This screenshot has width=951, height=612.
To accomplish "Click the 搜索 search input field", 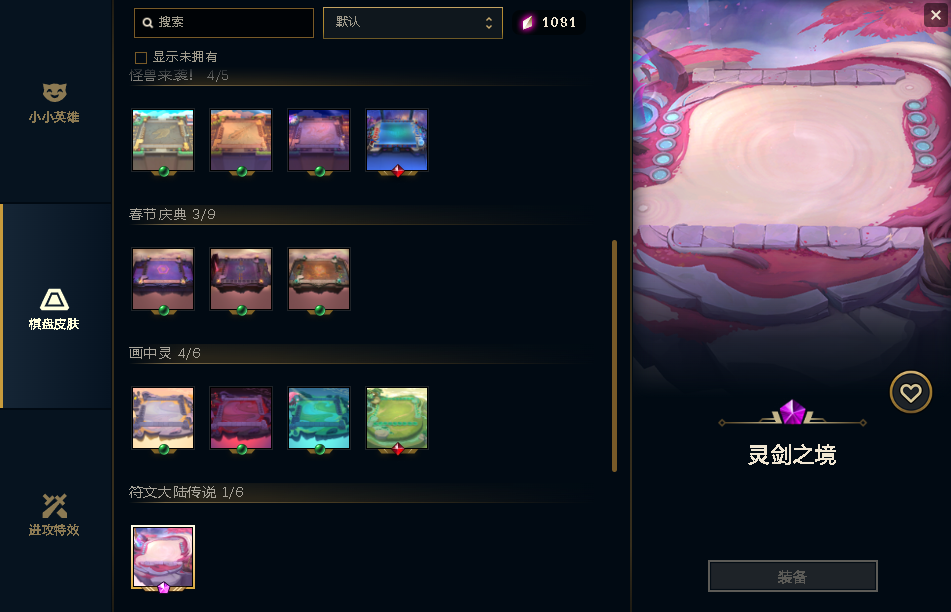I will 224,23.
